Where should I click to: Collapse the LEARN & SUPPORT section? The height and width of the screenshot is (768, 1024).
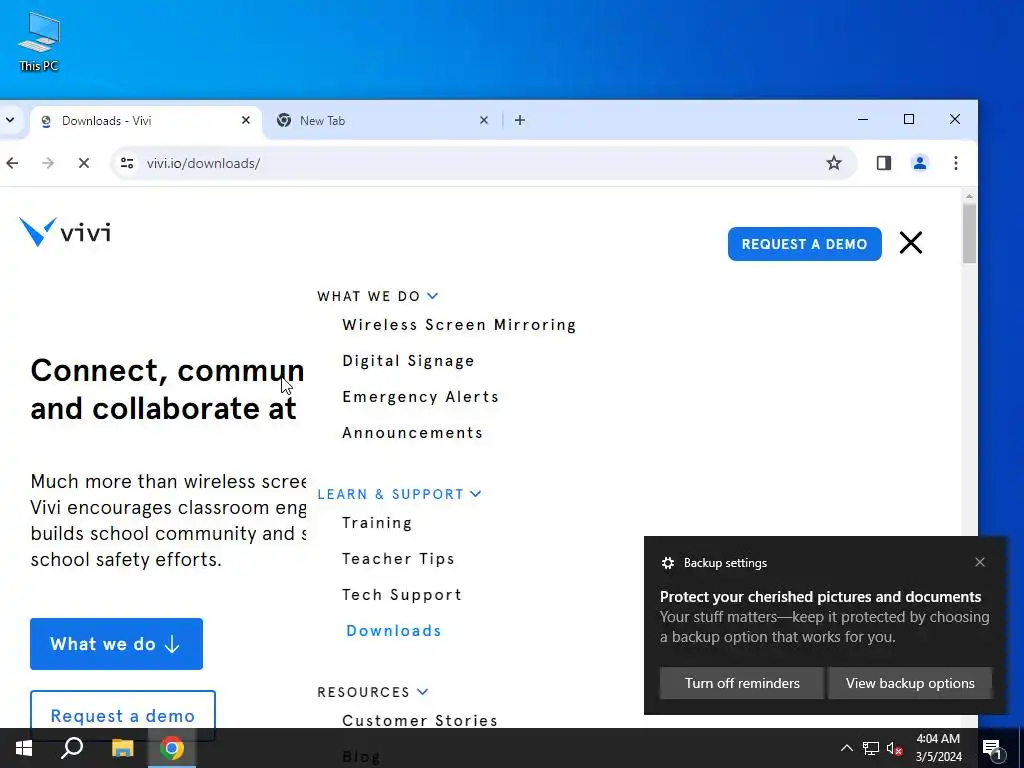coord(399,494)
